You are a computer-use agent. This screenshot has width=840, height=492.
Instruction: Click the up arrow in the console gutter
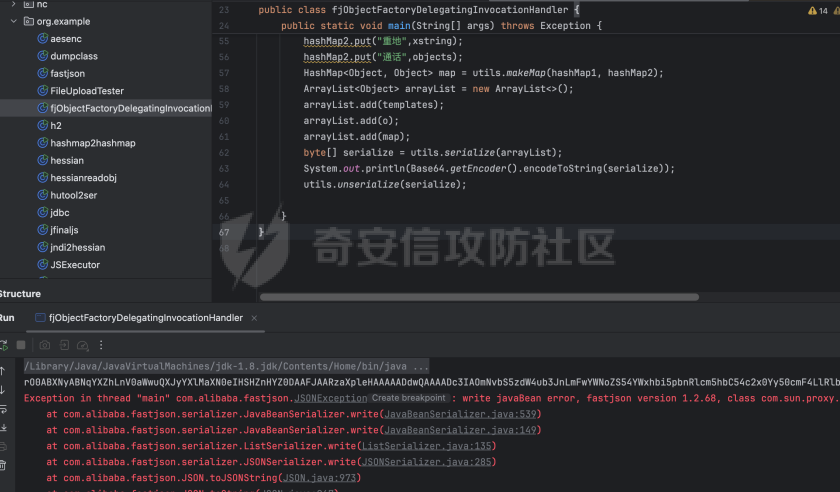(x=3, y=371)
